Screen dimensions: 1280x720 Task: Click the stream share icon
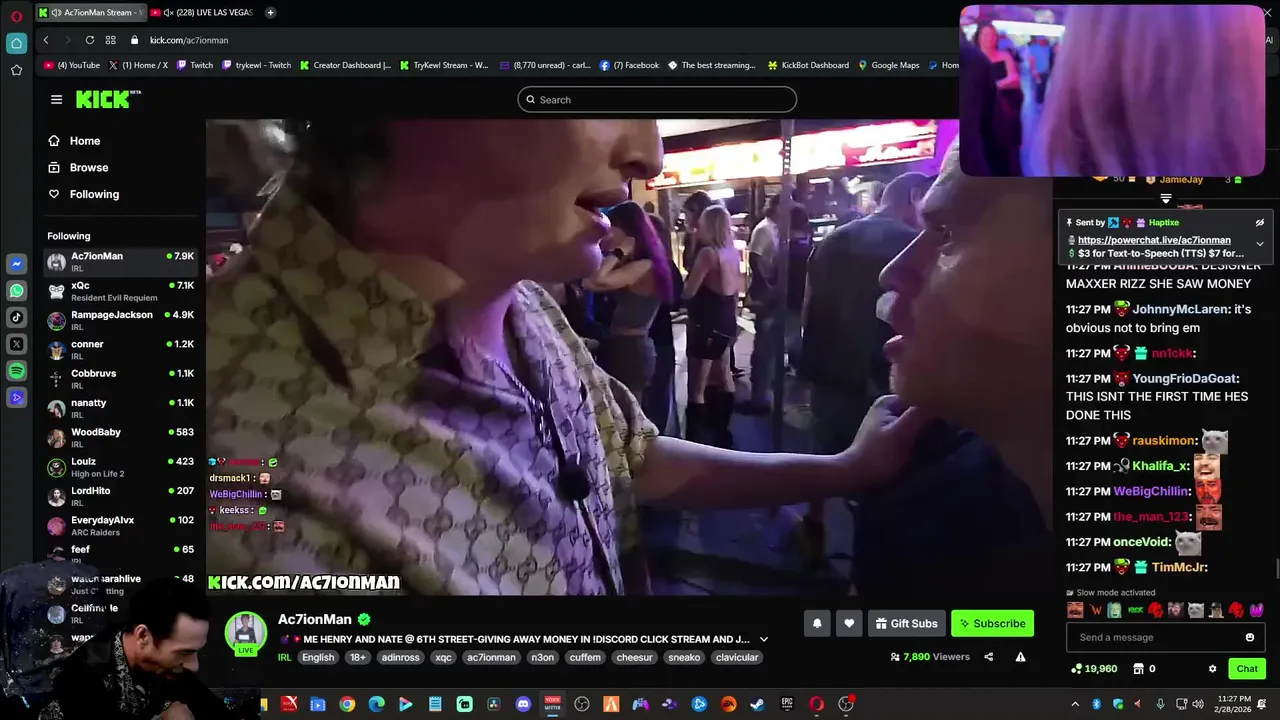point(988,657)
